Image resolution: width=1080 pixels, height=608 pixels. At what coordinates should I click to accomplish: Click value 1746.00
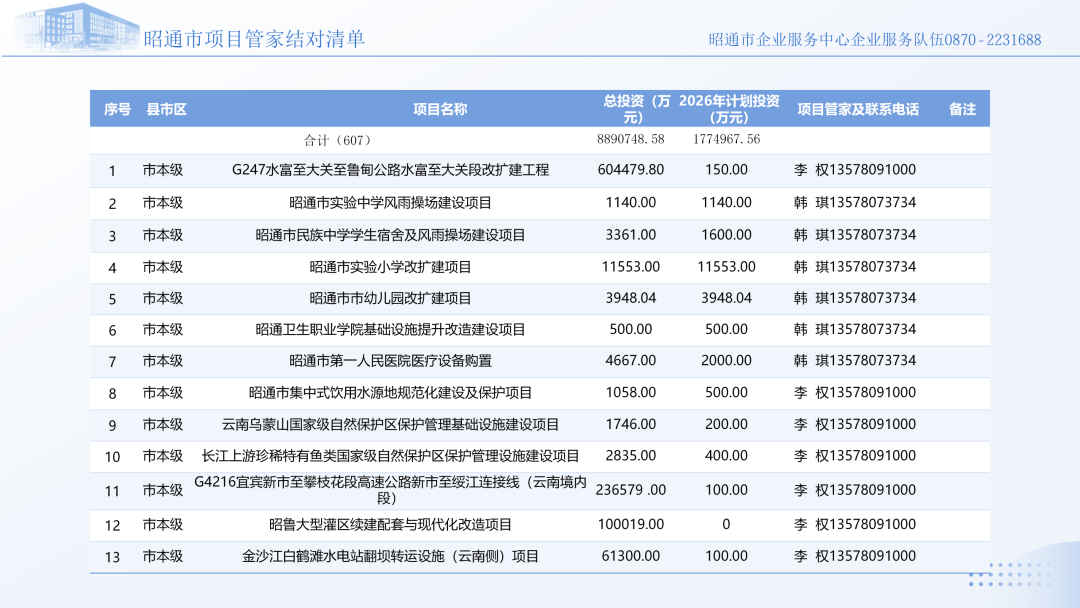pyautogui.click(x=631, y=424)
